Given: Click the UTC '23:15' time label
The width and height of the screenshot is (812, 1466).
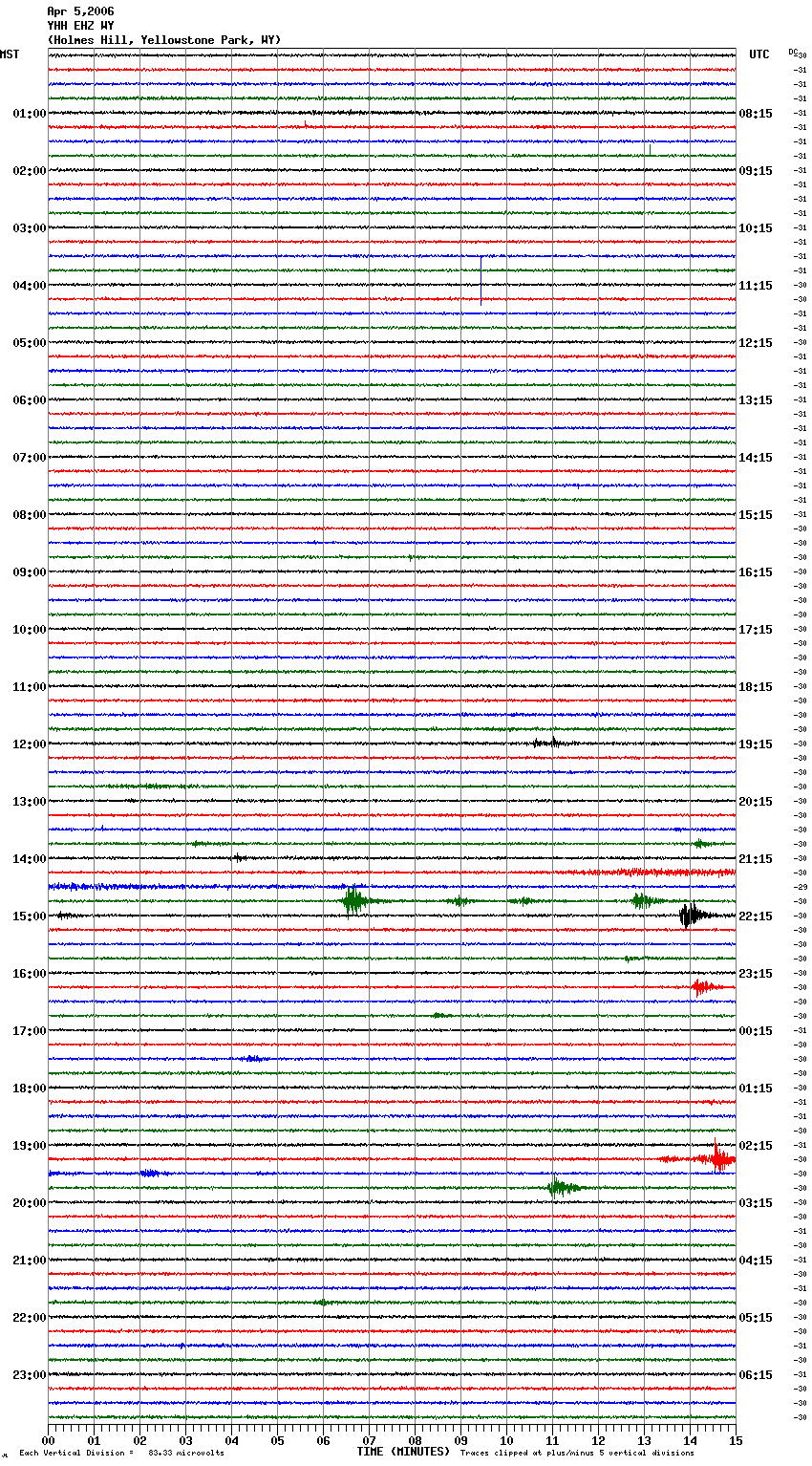Looking at the screenshot, I should [x=756, y=974].
